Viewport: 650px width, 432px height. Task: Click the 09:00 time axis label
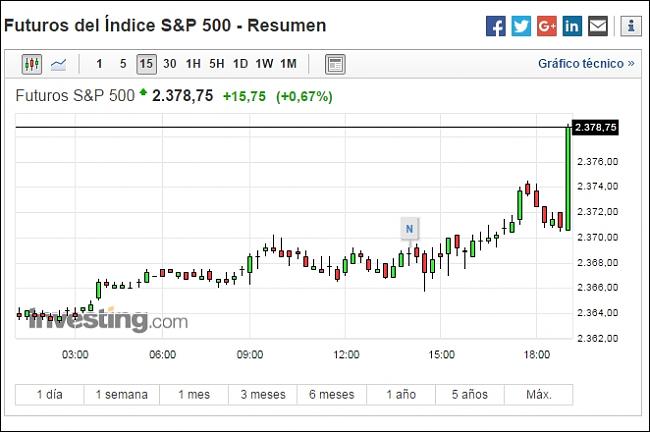250,354
